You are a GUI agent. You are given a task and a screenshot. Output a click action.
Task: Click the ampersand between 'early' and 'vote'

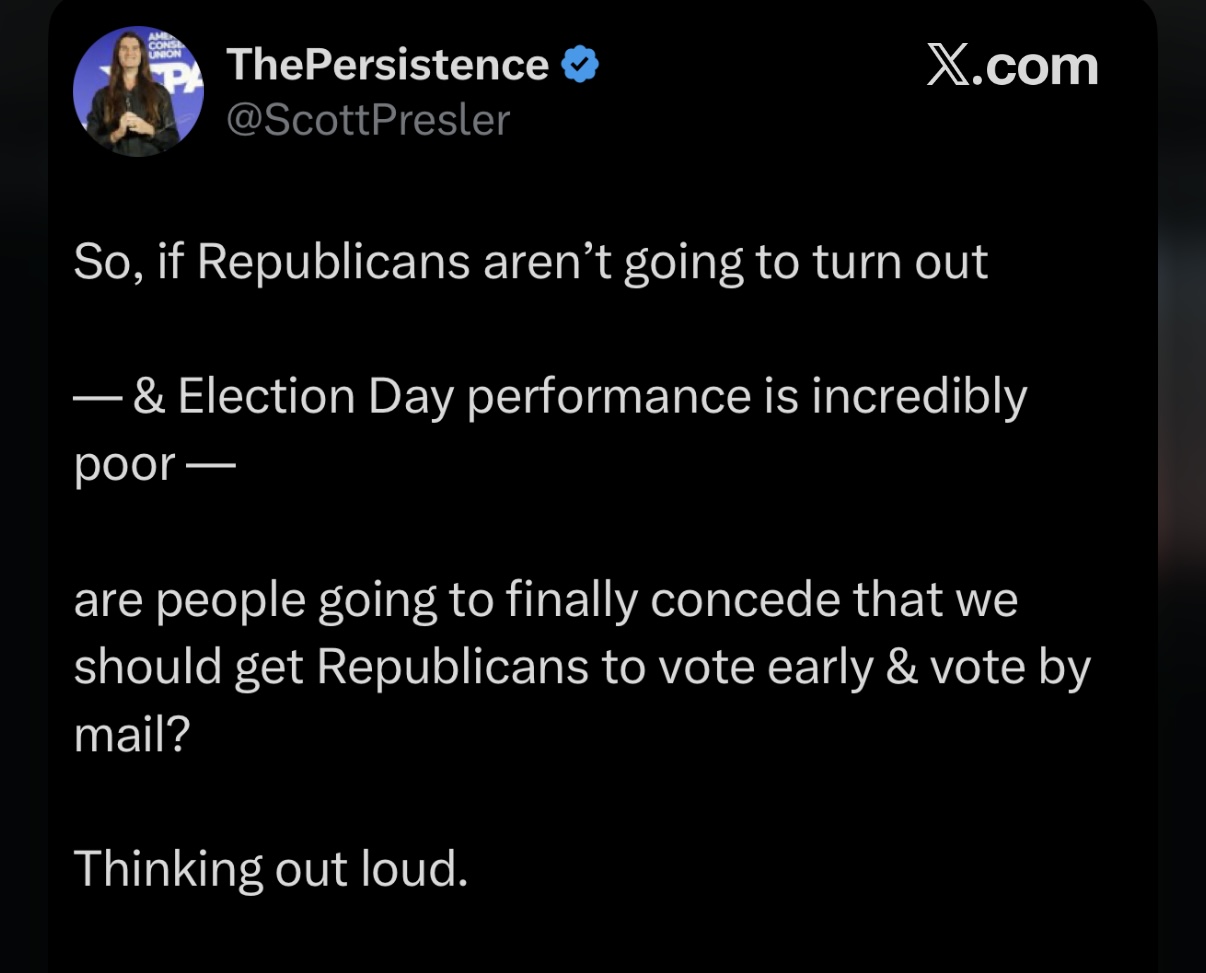coord(902,668)
